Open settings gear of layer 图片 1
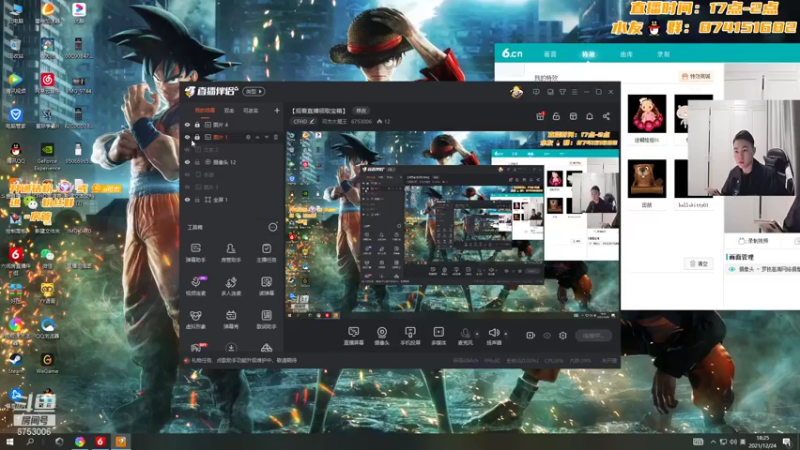Screen dimensions: 800x450 pyautogui.click(x=248, y=137)
